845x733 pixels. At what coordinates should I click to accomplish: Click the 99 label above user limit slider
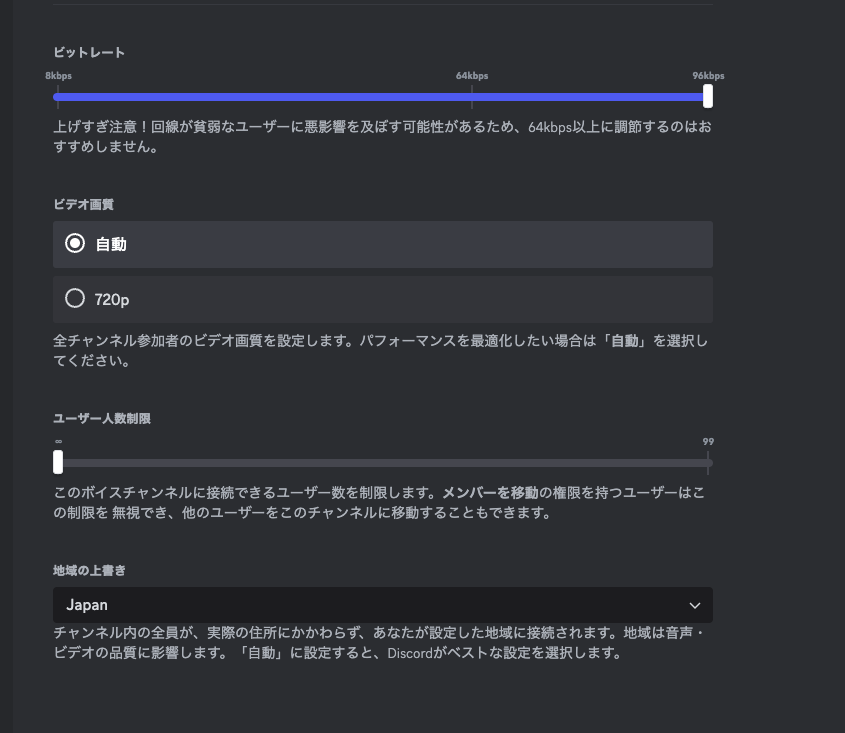708,441
